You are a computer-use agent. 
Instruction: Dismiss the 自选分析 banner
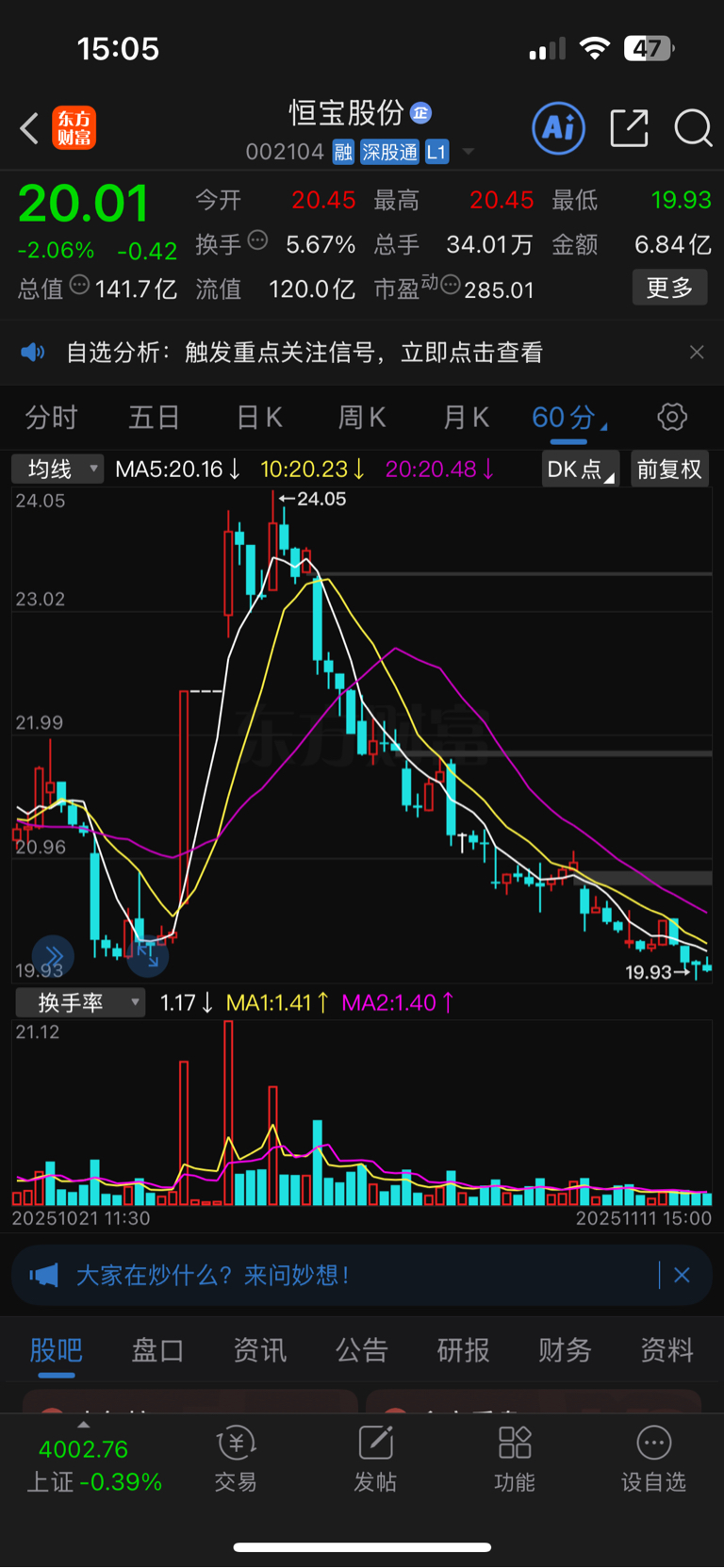click(x=697, y=353)
